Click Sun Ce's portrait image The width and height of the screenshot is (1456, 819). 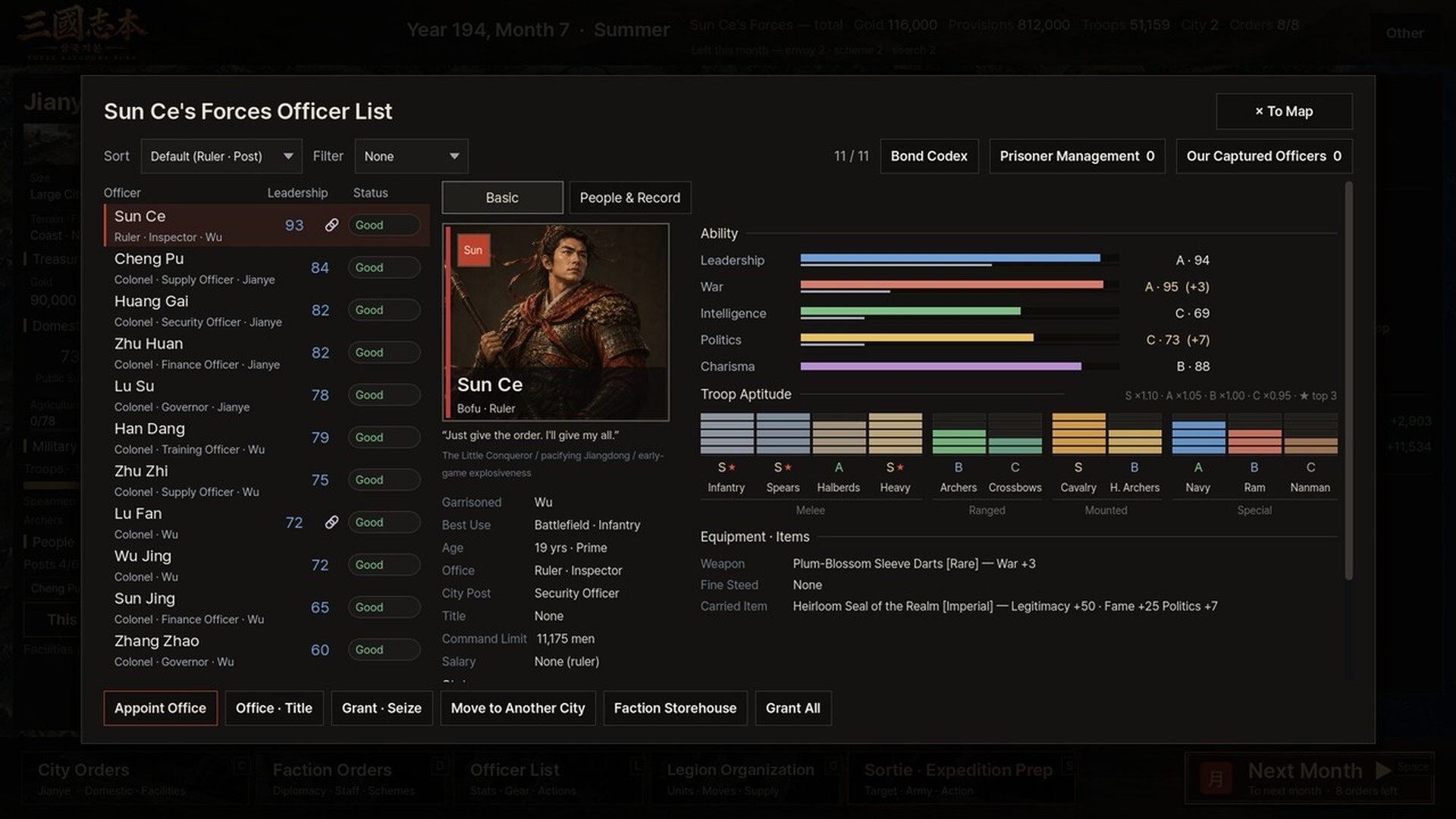556,322
